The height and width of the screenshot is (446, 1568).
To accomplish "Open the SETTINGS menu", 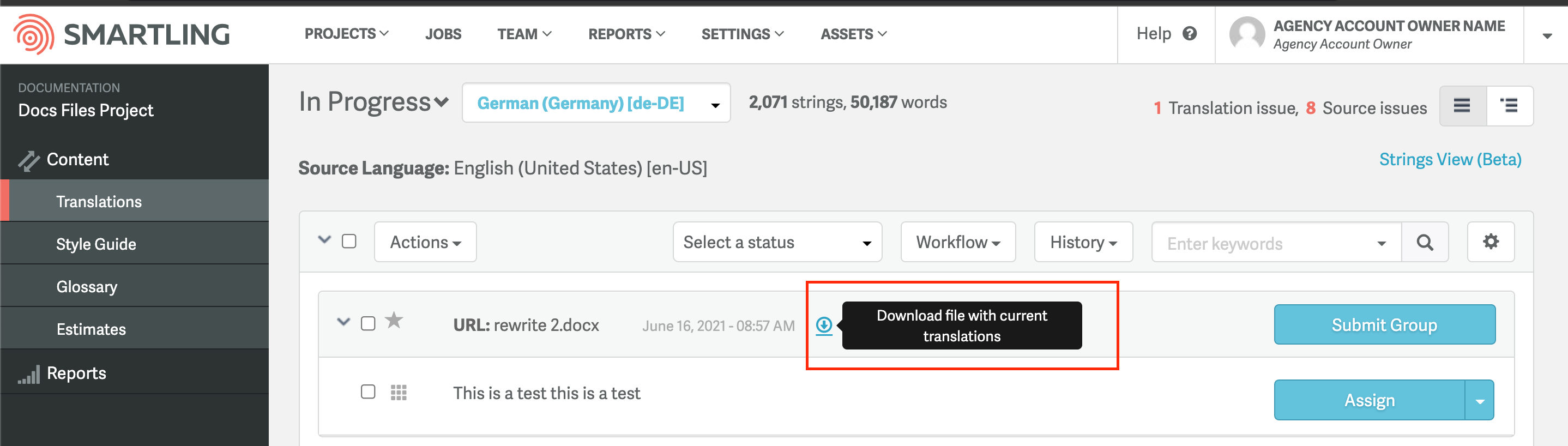I will [x=743, y=34].
